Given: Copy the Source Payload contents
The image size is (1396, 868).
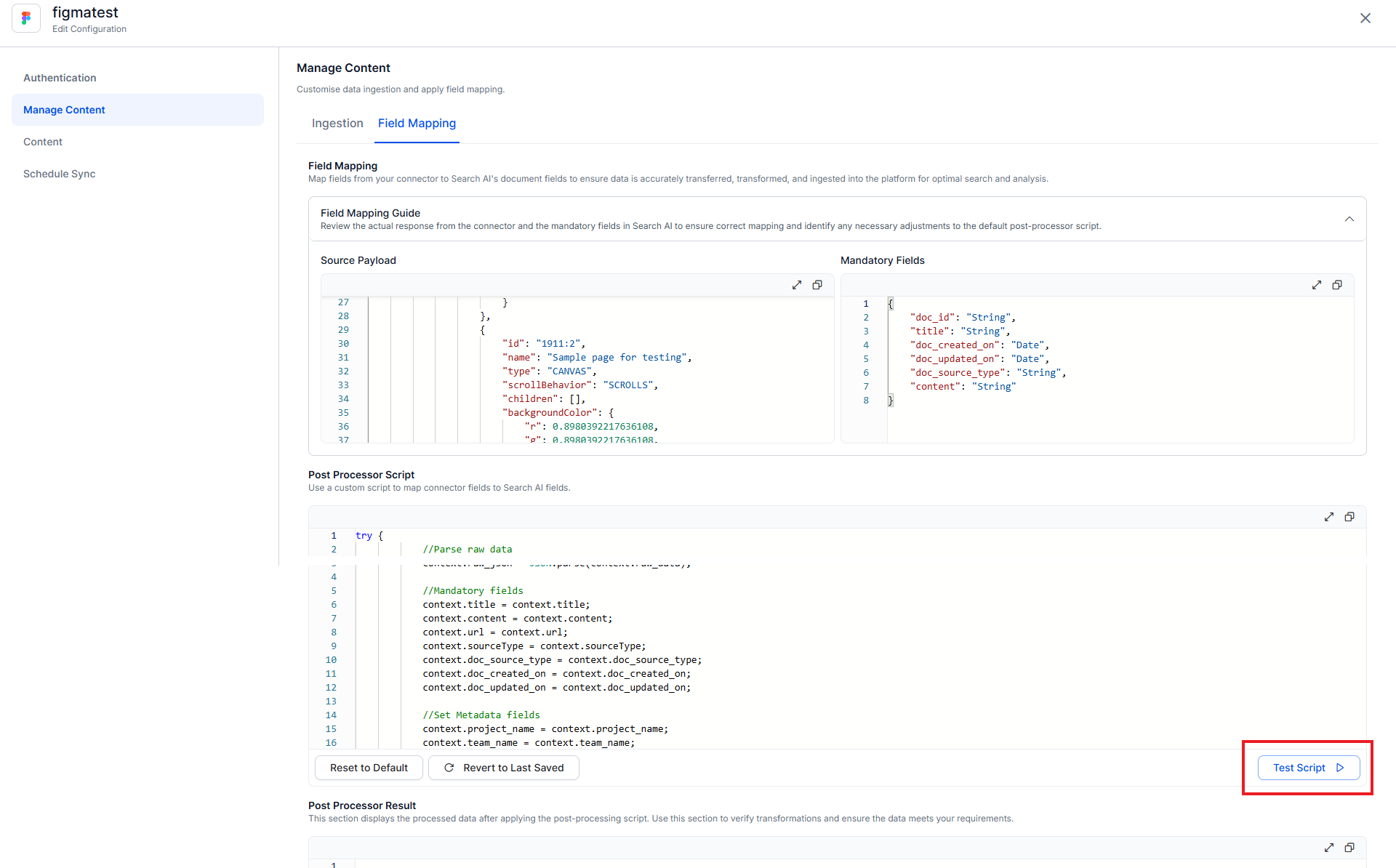Looking at the screenshot, I should [817, 285].
